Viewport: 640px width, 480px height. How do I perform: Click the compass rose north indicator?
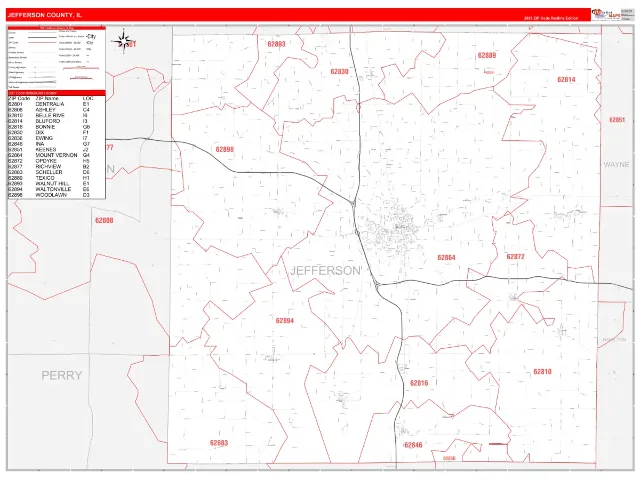click(x=124, y=41)
